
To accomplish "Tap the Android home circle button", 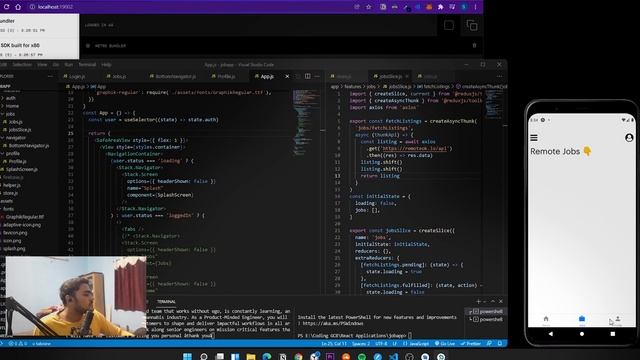I will (x=582, y=334).
